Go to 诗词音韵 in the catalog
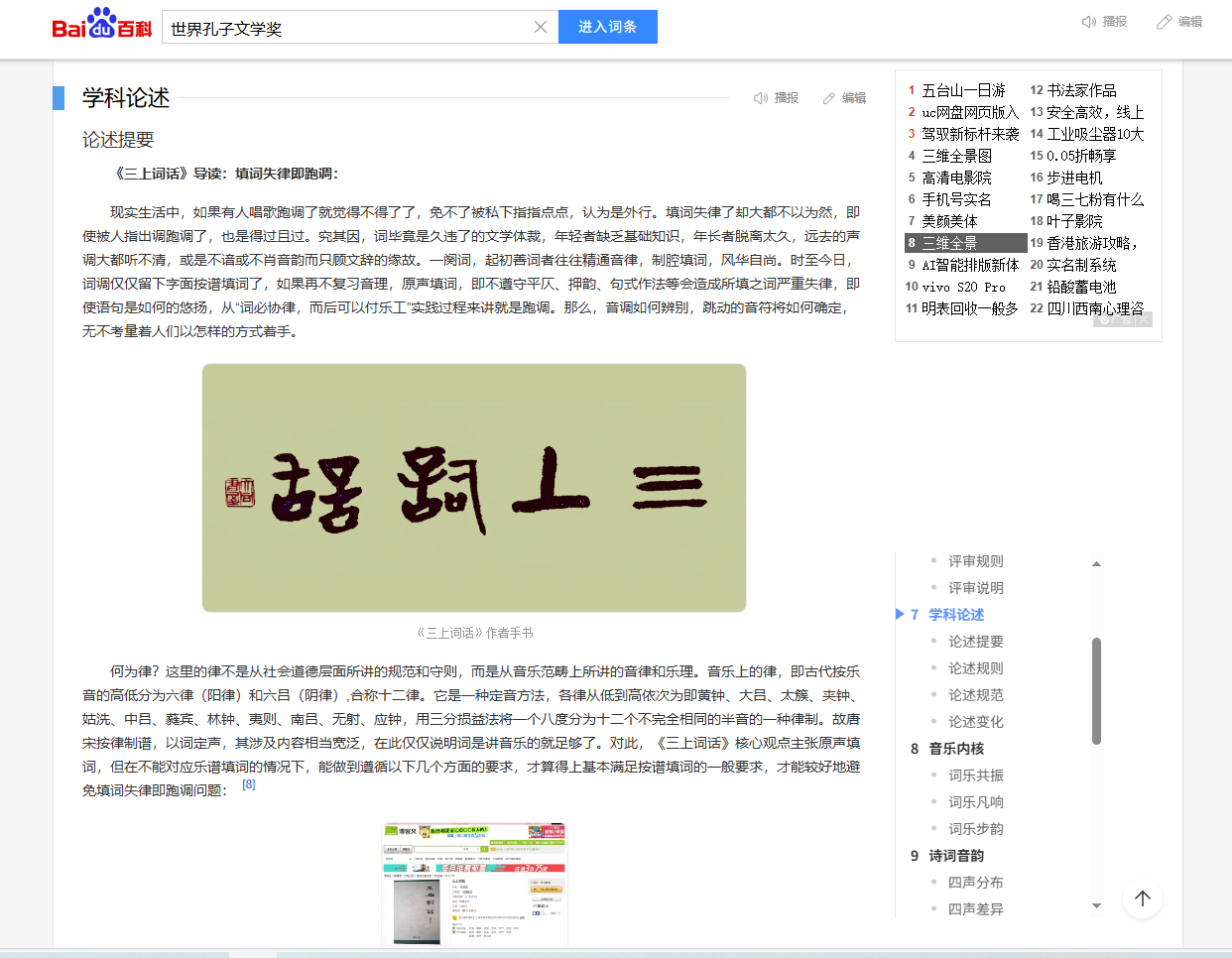The width and height of the screenshot is (1232, 958). click(956, 856)
